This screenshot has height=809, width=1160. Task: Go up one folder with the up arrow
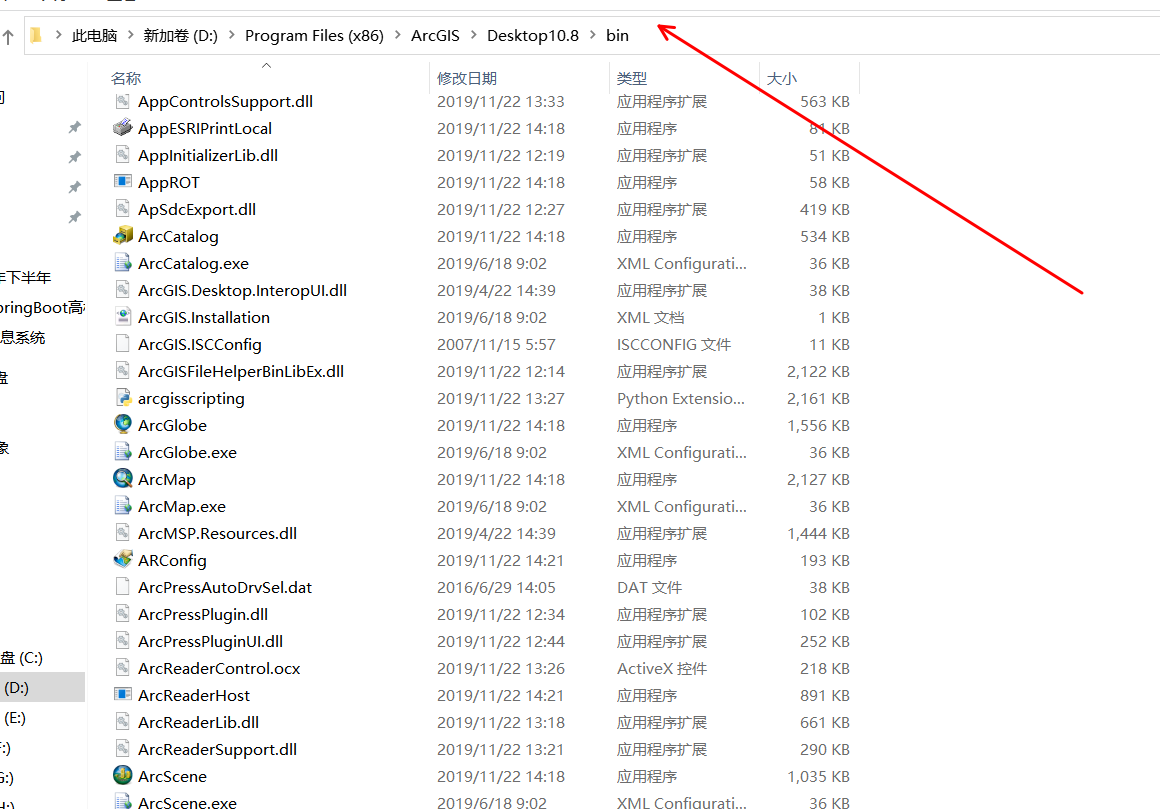click(x=7, y=36)
